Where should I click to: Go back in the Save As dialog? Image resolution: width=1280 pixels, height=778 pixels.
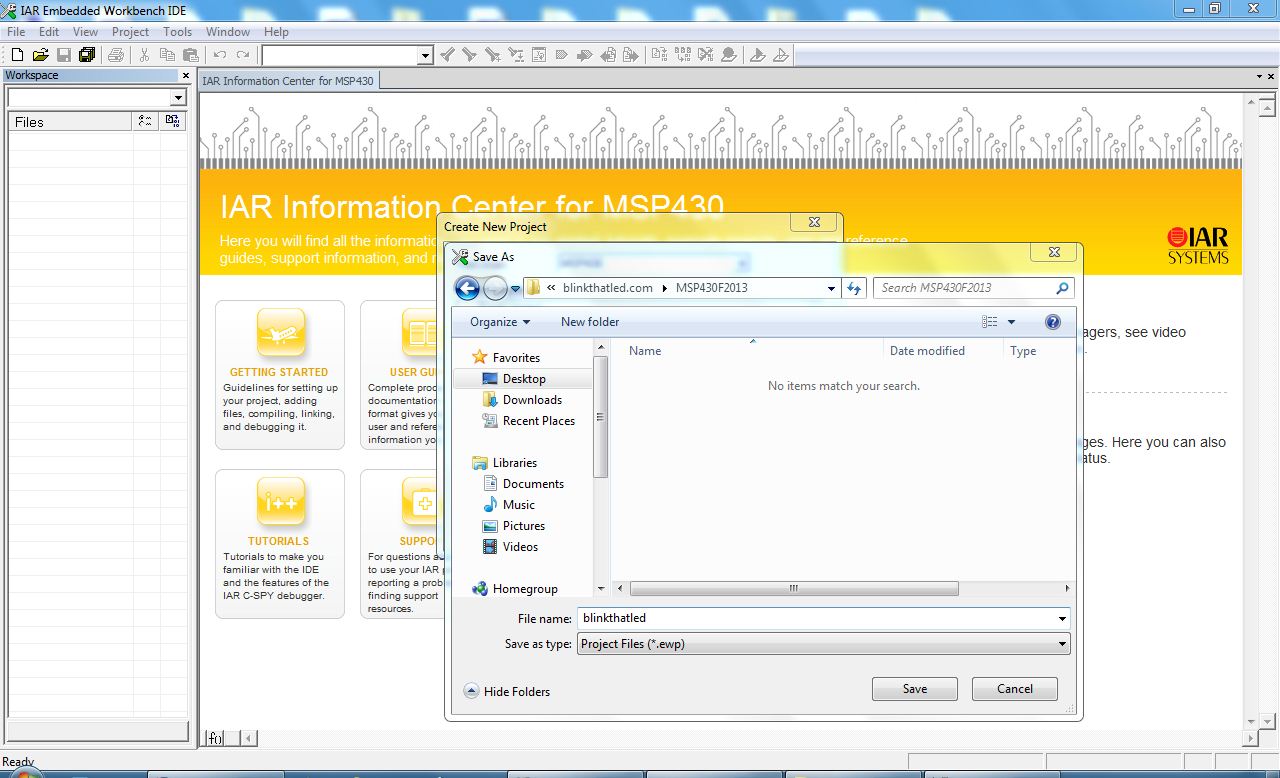(x=467, y=289)
